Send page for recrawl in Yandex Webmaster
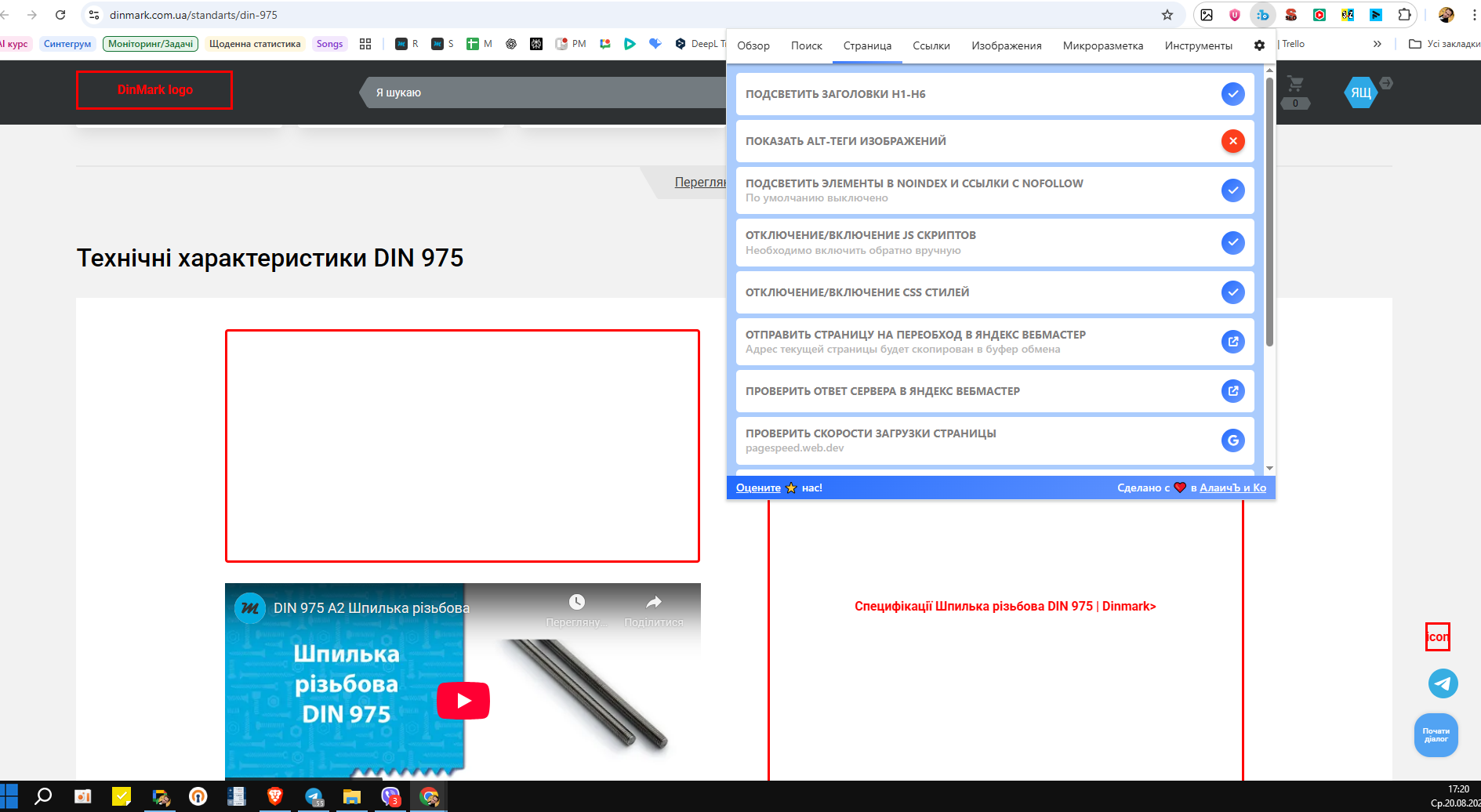Screen dimensions: 1481x812 point(1232,341)
